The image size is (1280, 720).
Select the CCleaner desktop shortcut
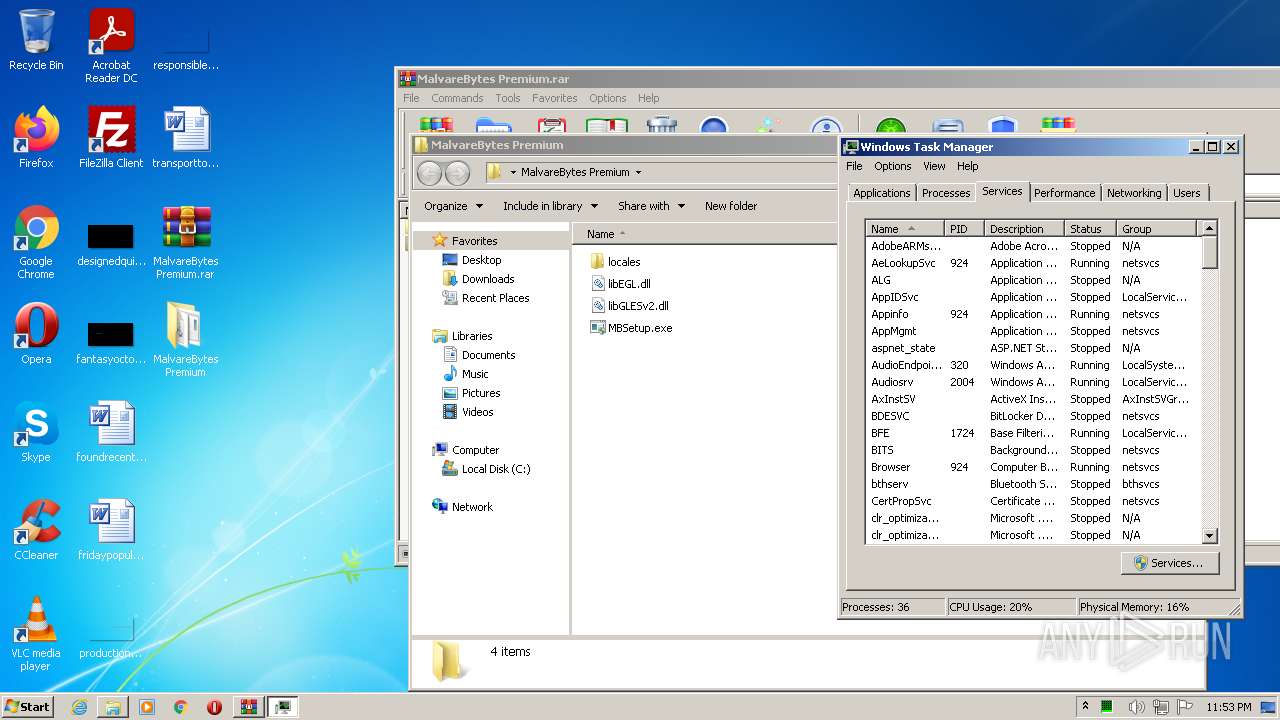pyautogui.click(x=36, y=529)
